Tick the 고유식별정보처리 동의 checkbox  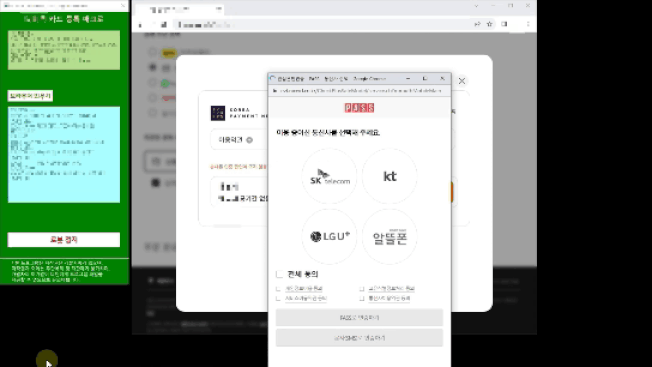point(362,288)
